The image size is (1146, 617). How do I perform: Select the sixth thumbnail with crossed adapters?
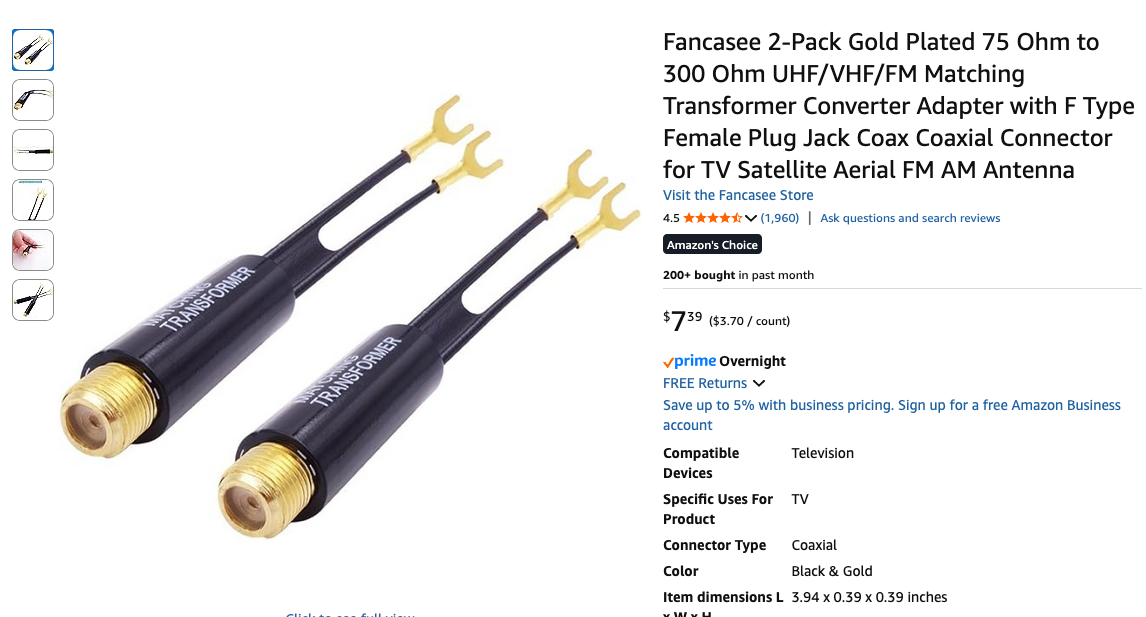pos(33,300)
